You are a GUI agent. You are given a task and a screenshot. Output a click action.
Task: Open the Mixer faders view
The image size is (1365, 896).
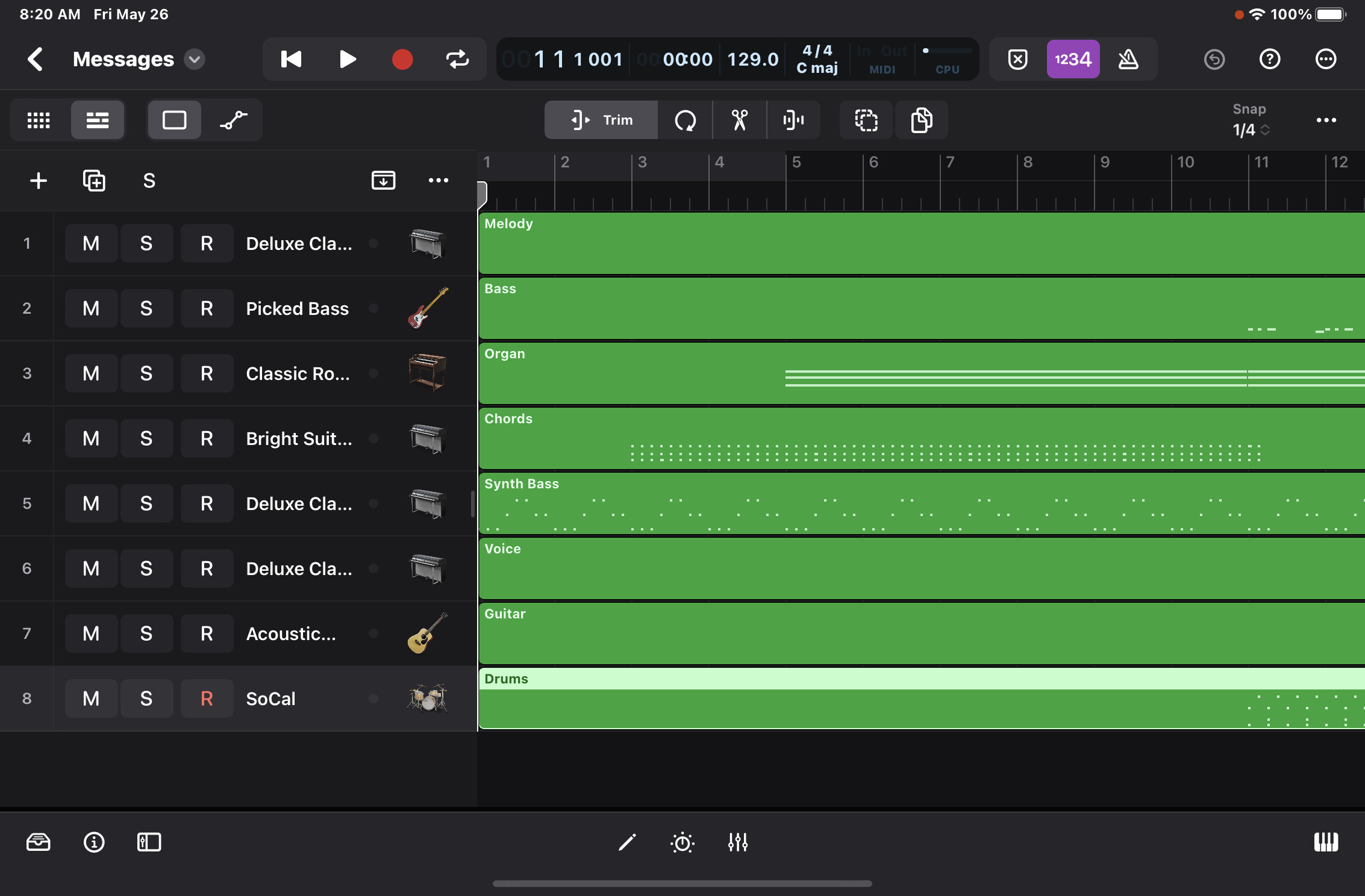pyautogui.click(x=737, y=842)
